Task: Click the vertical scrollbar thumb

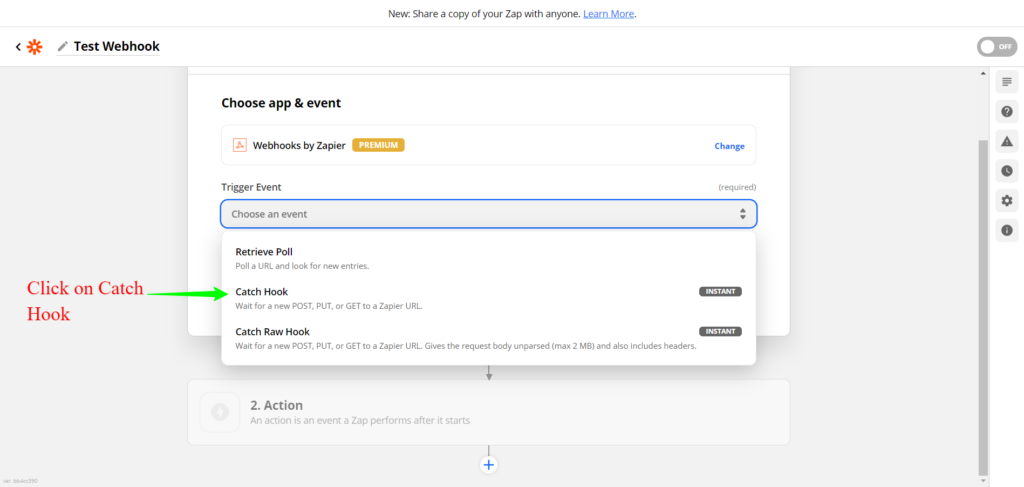Action: tap(984, 307)
